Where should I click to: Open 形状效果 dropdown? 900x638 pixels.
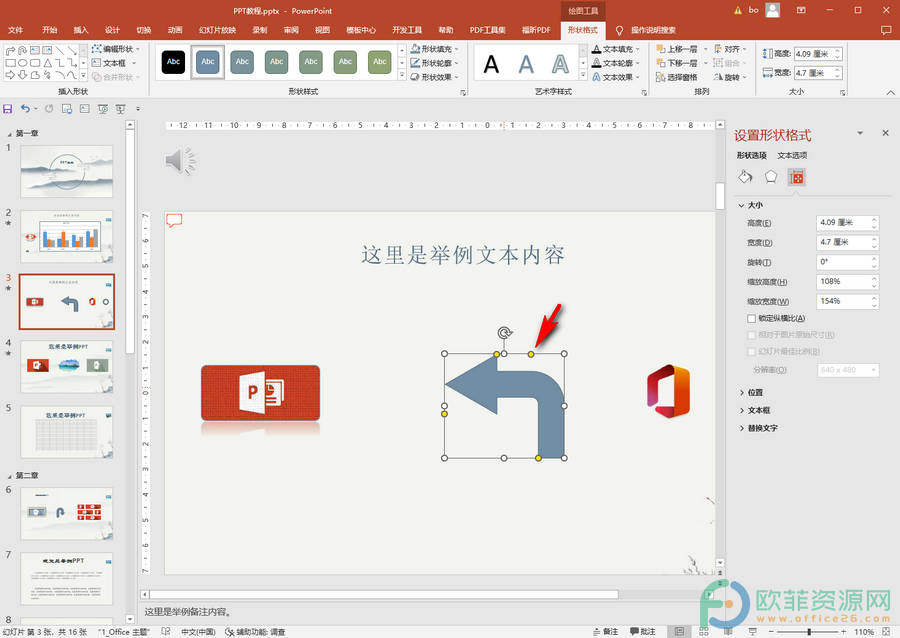click(435, 77)
